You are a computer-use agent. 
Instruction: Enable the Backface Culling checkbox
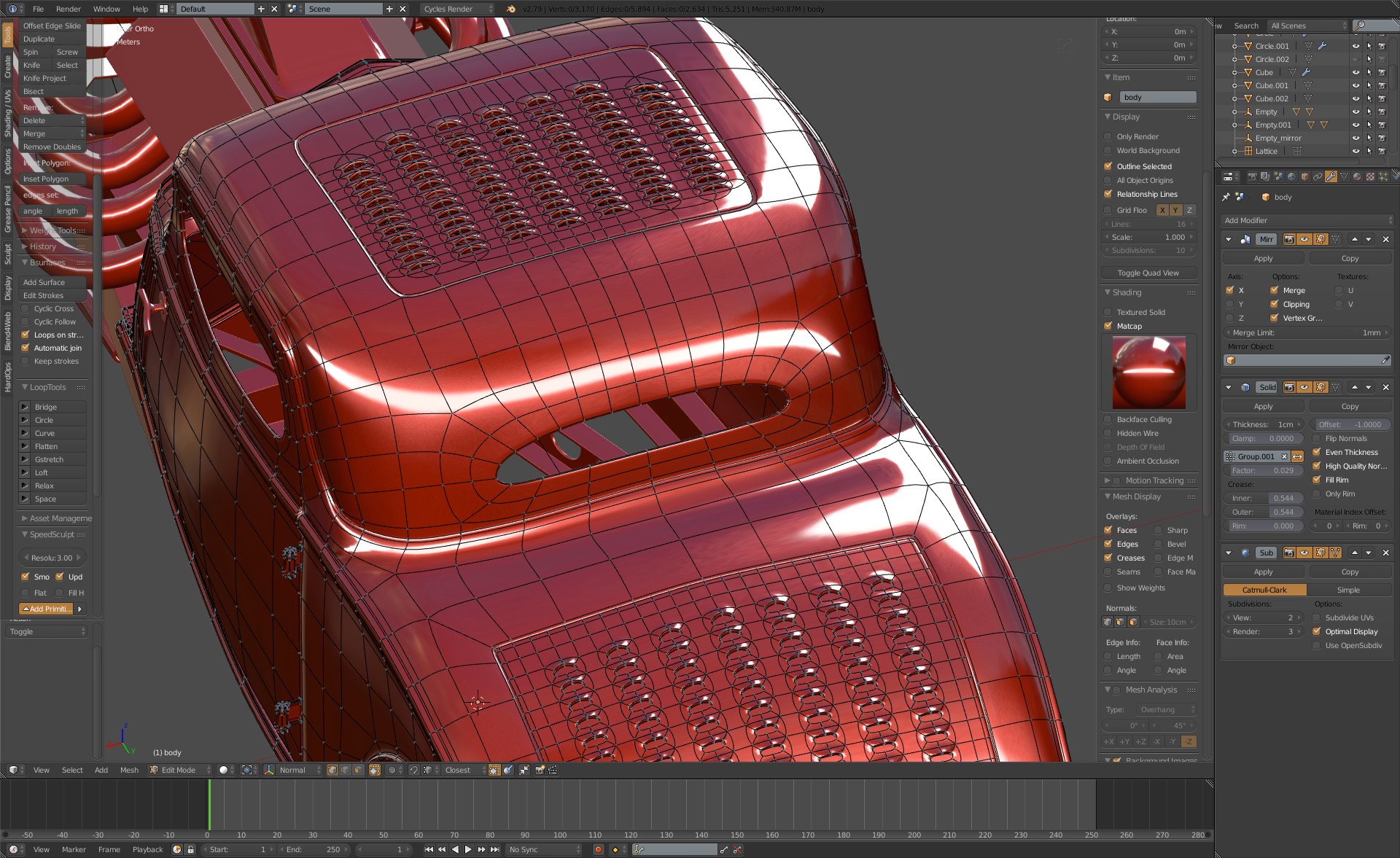pos(1108,419)
